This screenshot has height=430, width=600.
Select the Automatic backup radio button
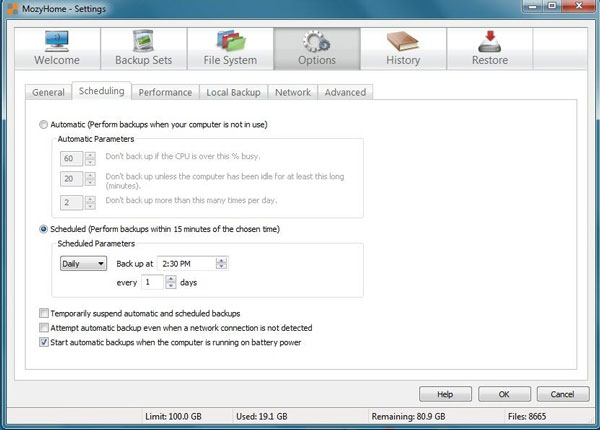44,124
